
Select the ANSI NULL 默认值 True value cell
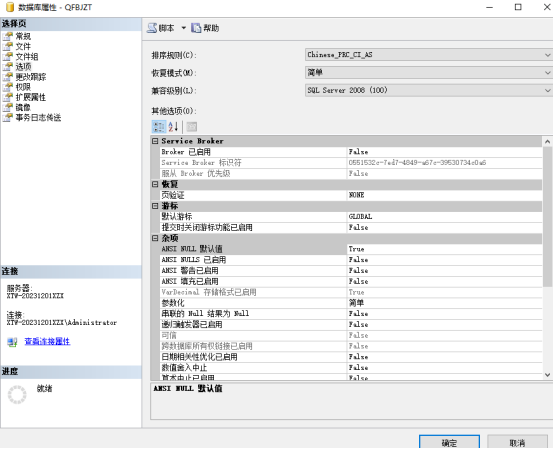coord(444,249)
